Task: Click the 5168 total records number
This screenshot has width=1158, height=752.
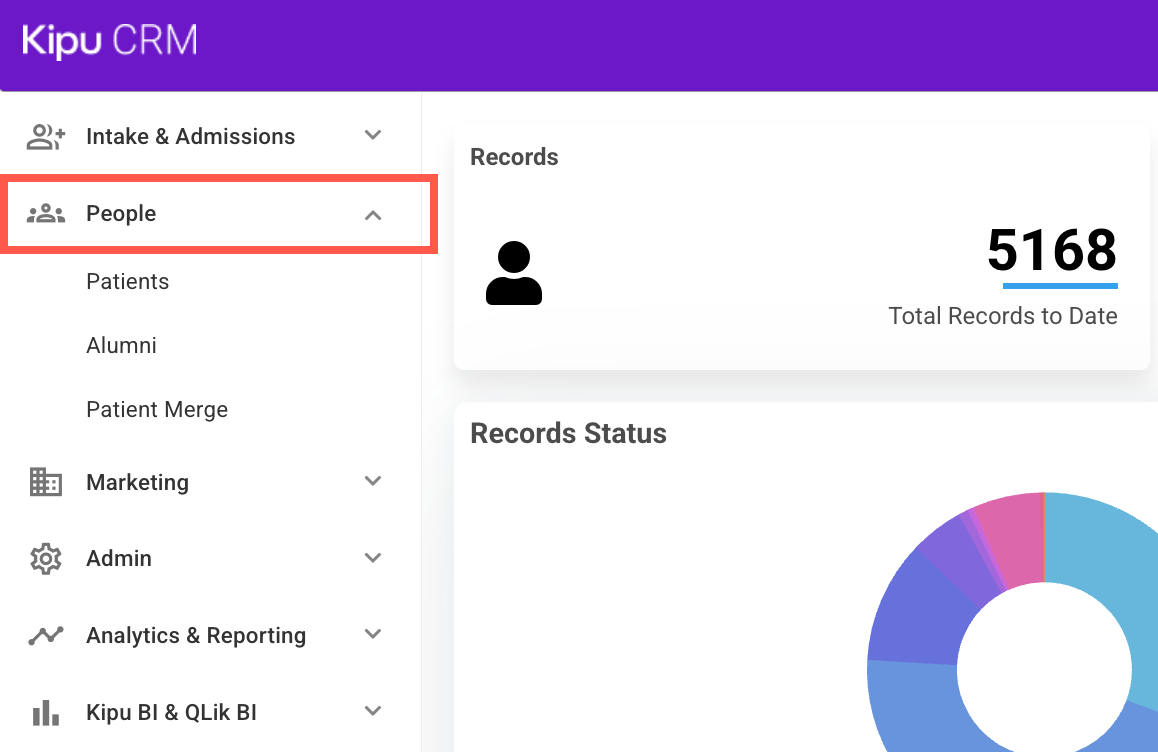Action: click(1052, 250)
